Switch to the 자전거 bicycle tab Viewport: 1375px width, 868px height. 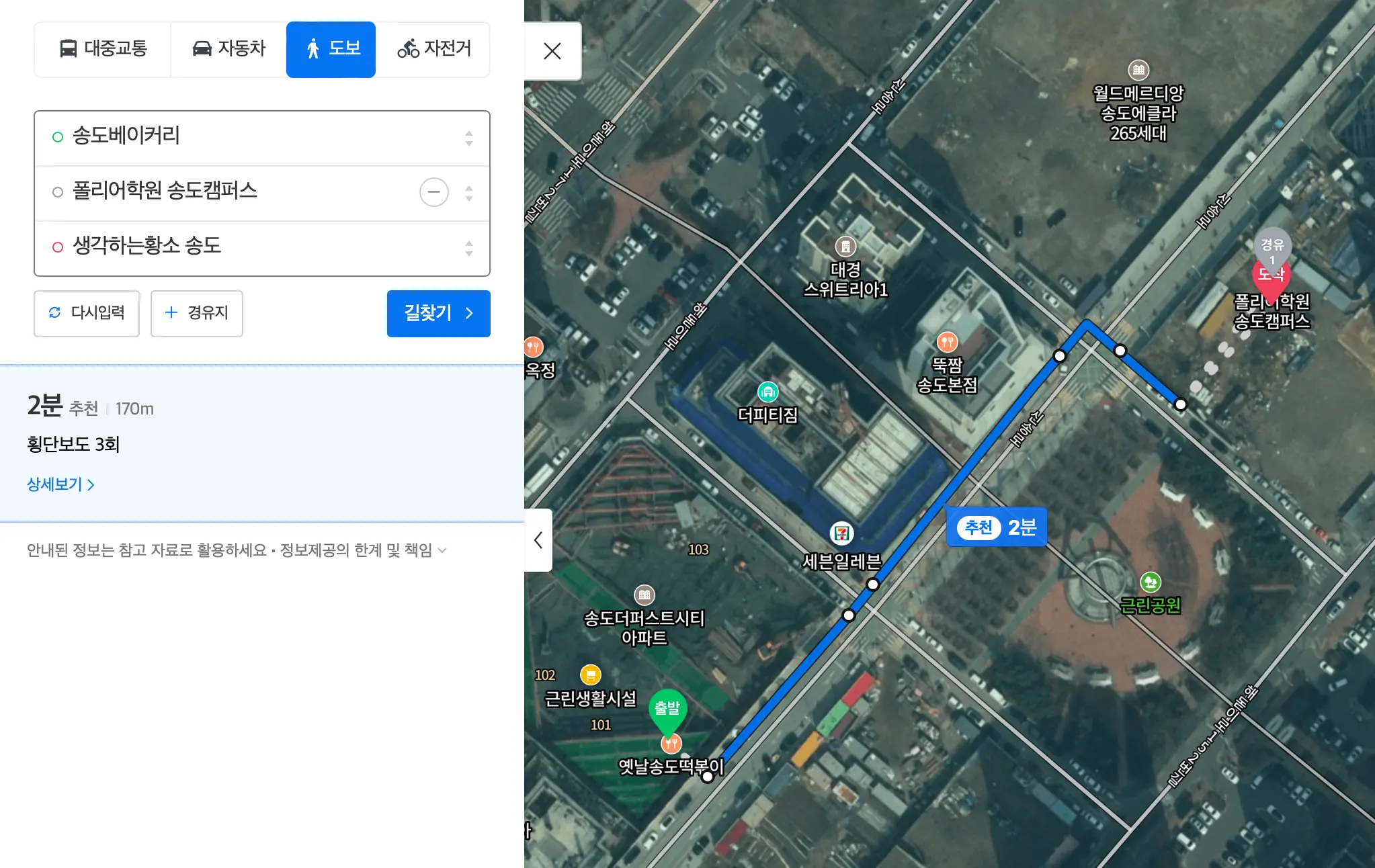[433, 49]
